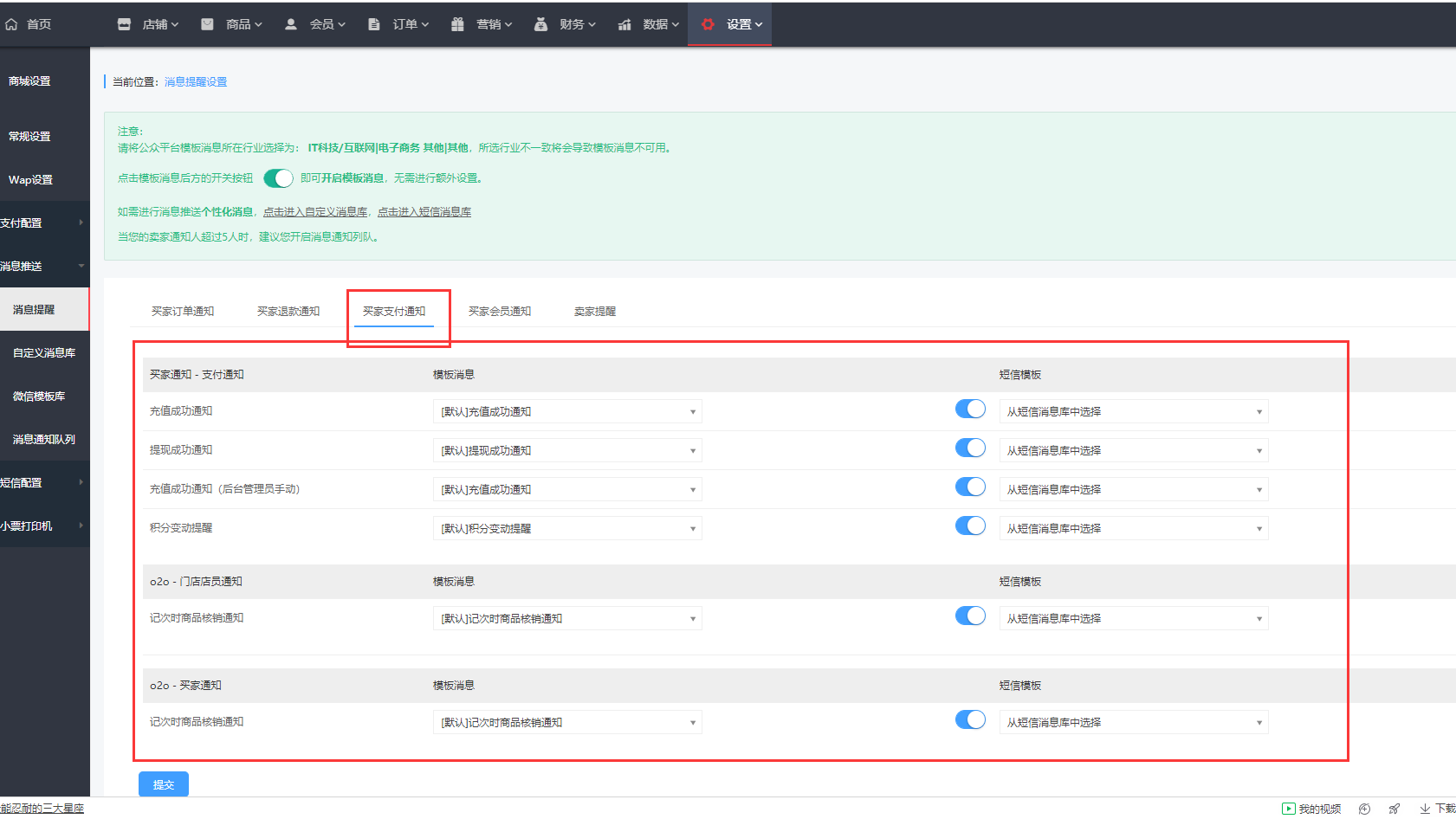Image resolution: width=1456 pixels, height=819 pixels.
Task: Click the 我的视频 play icon in status bar
Action: click(1289, 809)
